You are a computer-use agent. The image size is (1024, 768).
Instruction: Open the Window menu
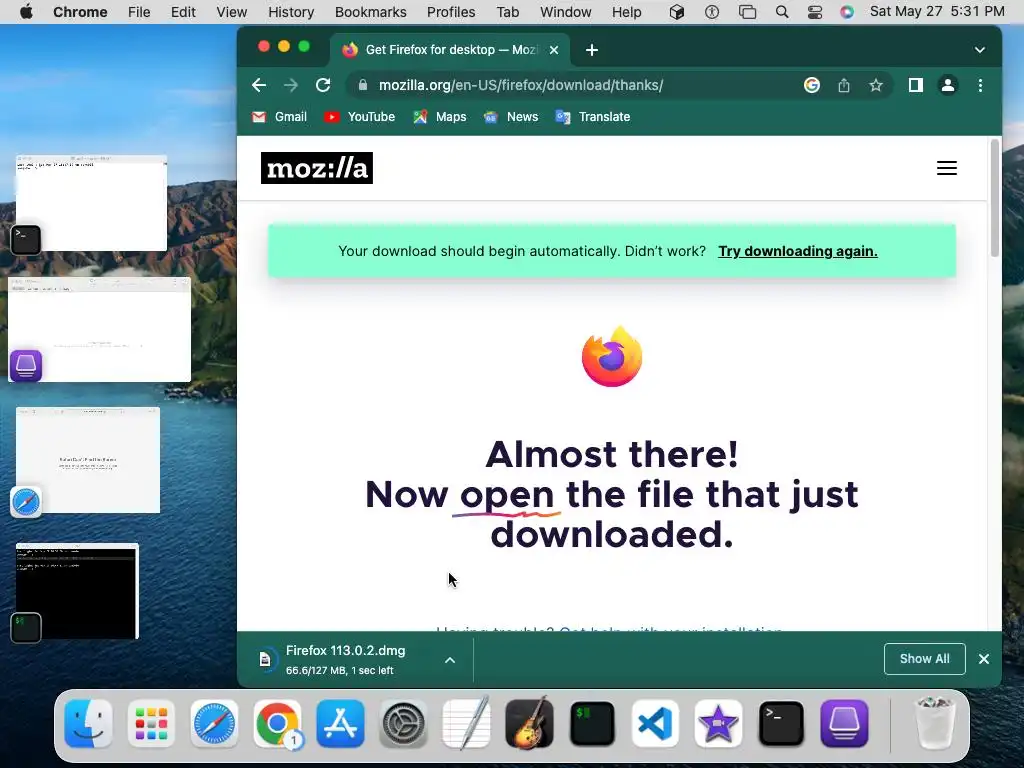(x=566, y=12)
